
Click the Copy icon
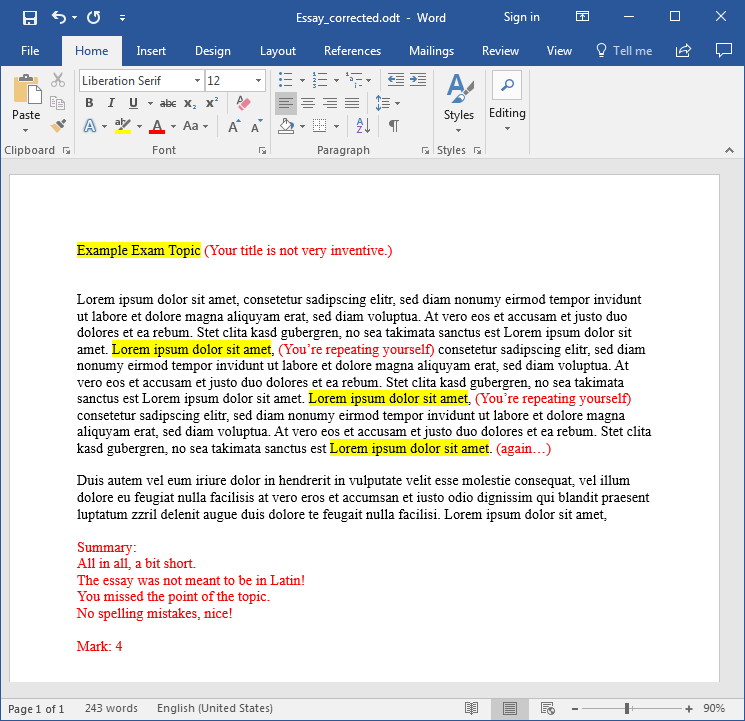point(57,103)
